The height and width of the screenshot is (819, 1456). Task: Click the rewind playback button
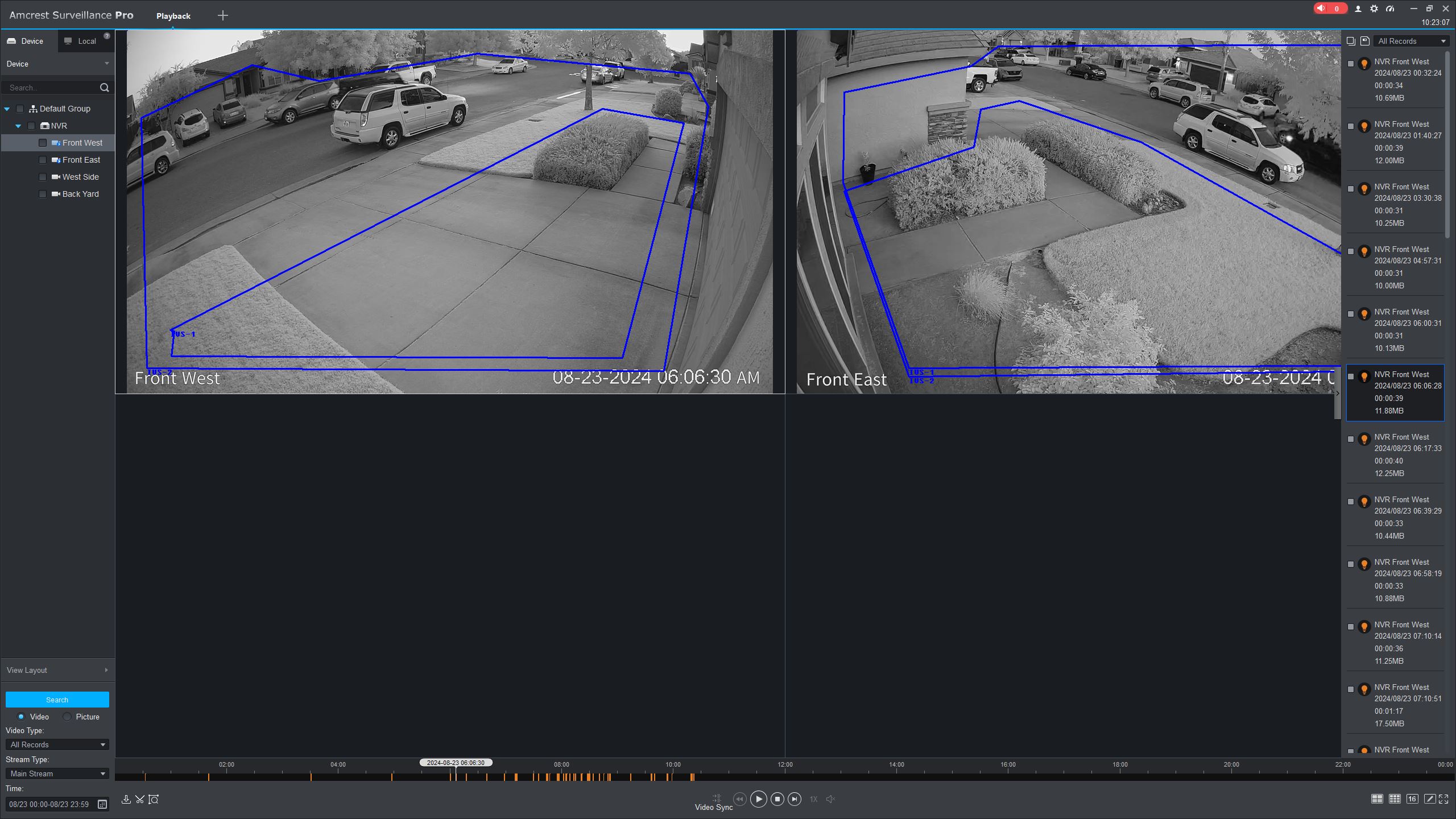739,799
